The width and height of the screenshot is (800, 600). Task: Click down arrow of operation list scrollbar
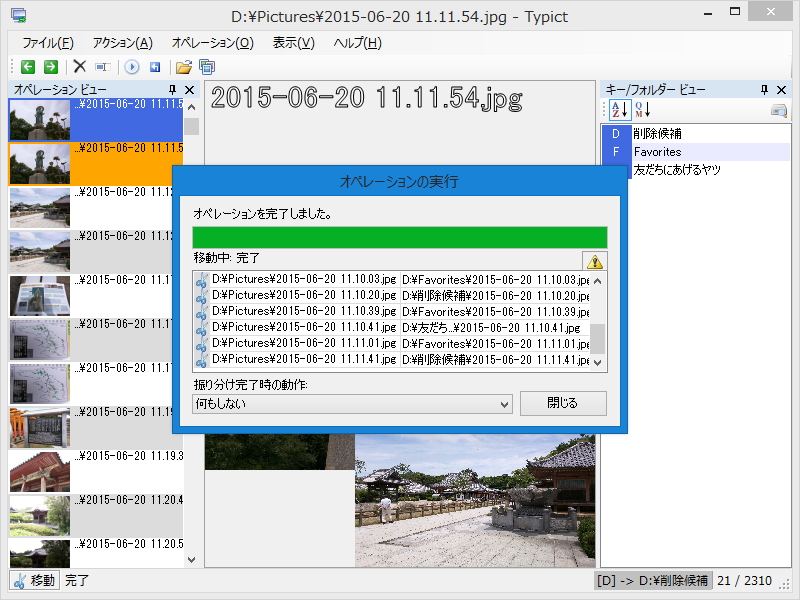click(191, 560)
